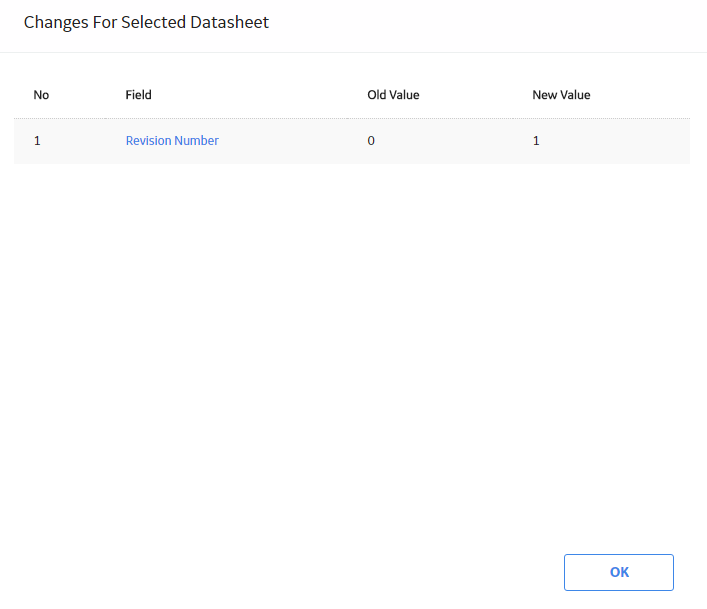
Task: Click the Old Value column header
Action: click(x=393, y=95)
